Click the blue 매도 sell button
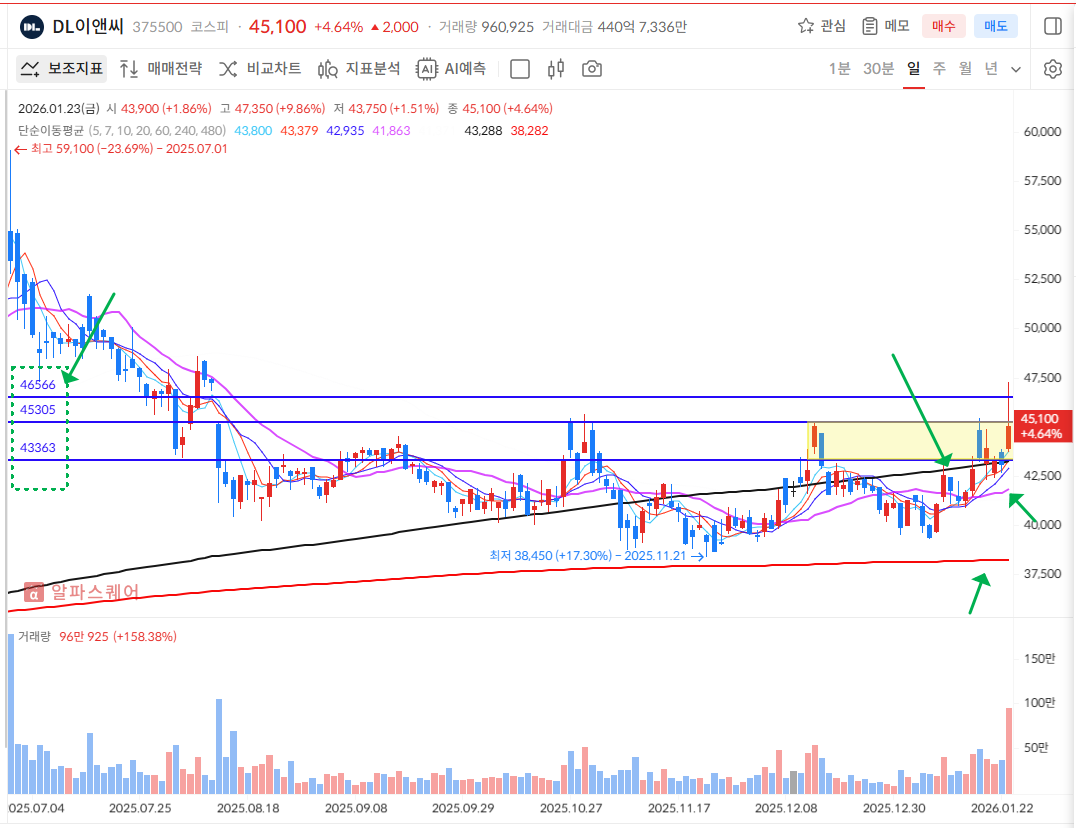 995,26
